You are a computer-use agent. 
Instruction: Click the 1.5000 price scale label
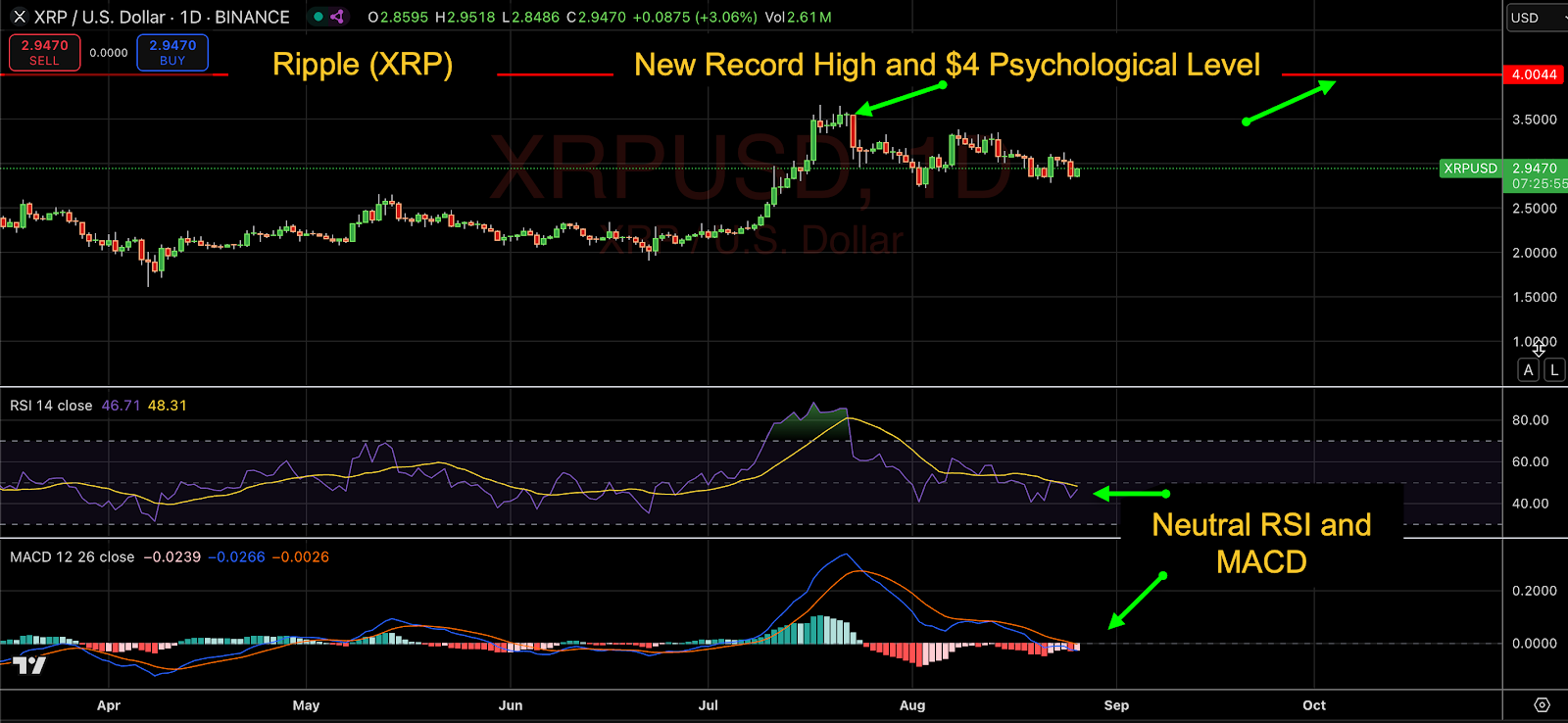tap(1535, 297)
